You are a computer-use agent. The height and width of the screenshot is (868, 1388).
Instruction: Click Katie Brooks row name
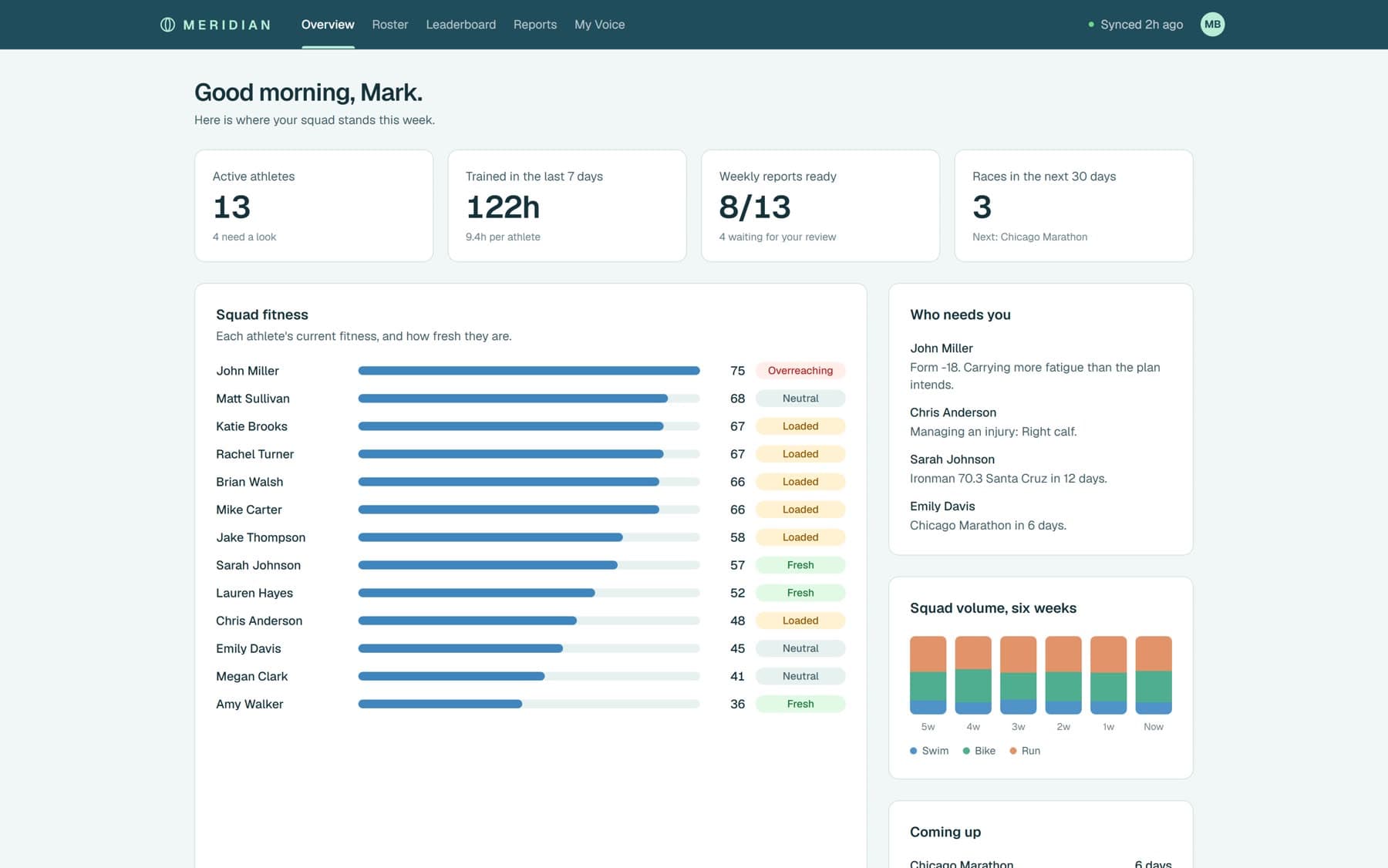251,426
